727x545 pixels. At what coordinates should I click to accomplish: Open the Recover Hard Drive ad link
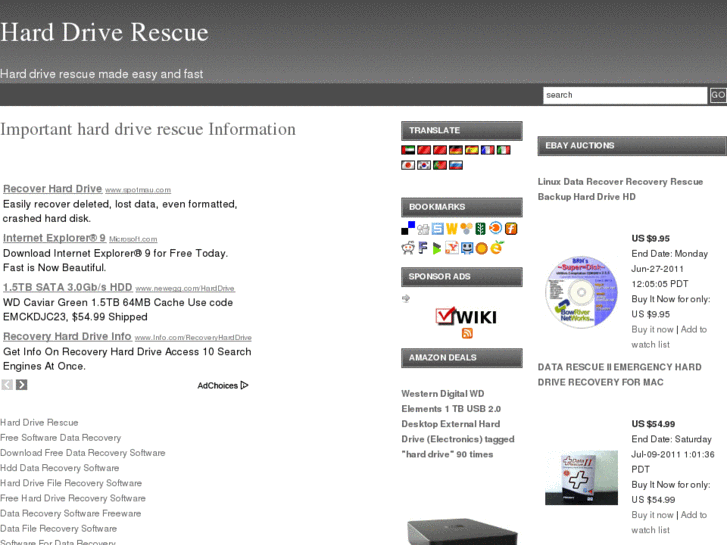point(52,189)
